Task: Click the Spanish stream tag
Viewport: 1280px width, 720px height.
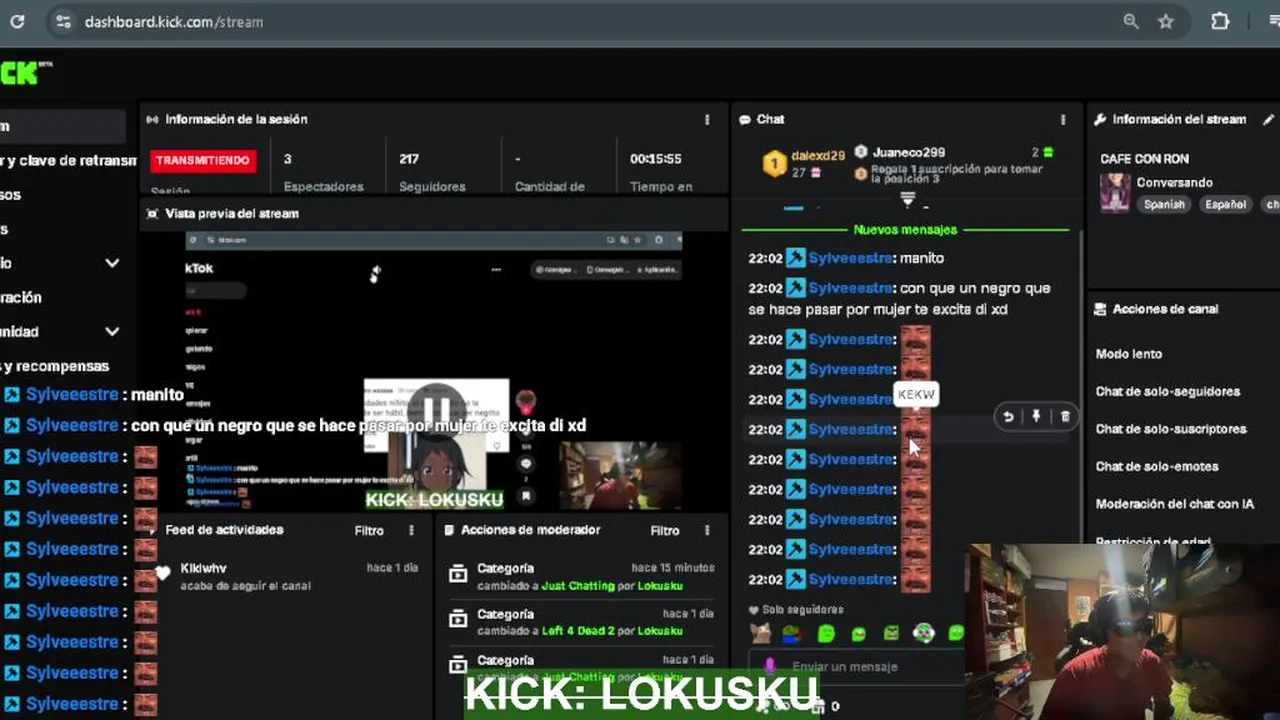Action: coord(1164,204)
